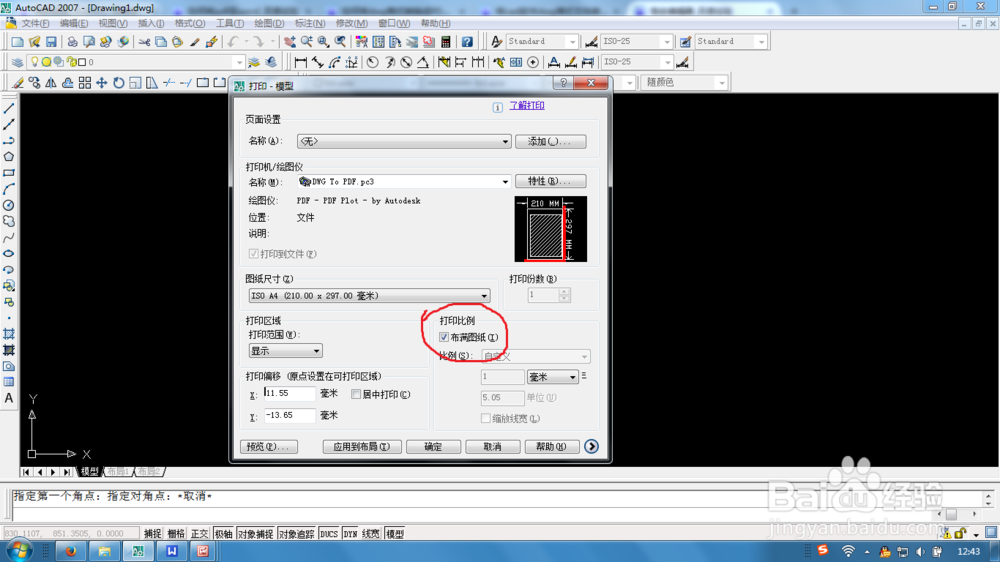Toggle DYN dynamic input in status bar
Viewport: 1000px width, 562px height.
coord(350,534)
